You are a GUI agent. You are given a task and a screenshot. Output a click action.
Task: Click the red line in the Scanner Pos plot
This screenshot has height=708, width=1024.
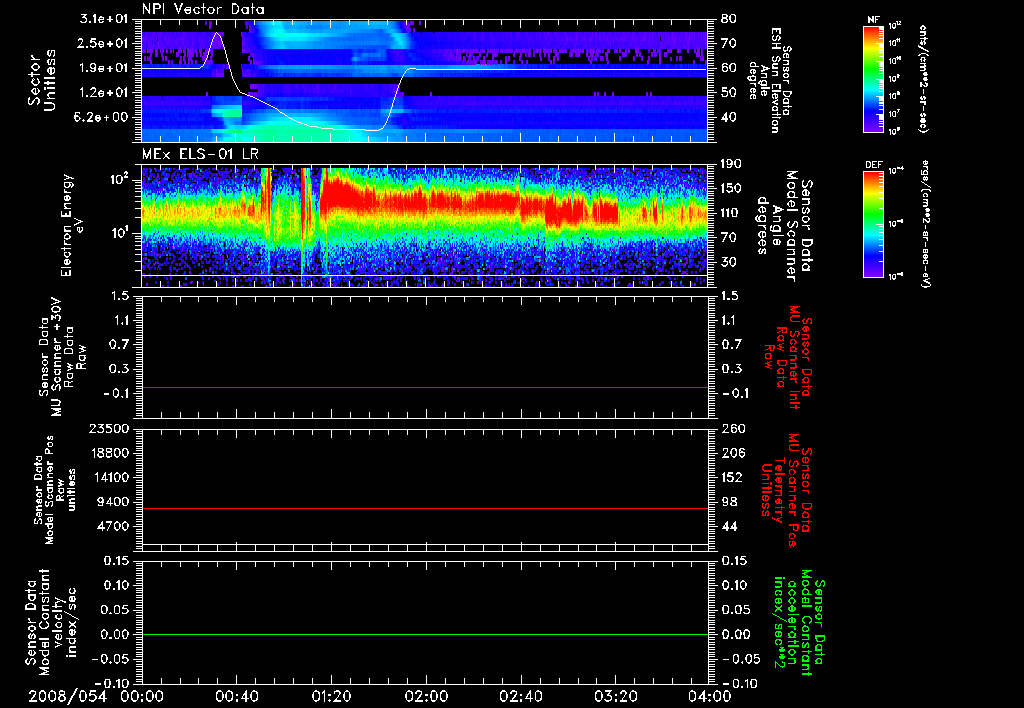(x=425, y=508)
